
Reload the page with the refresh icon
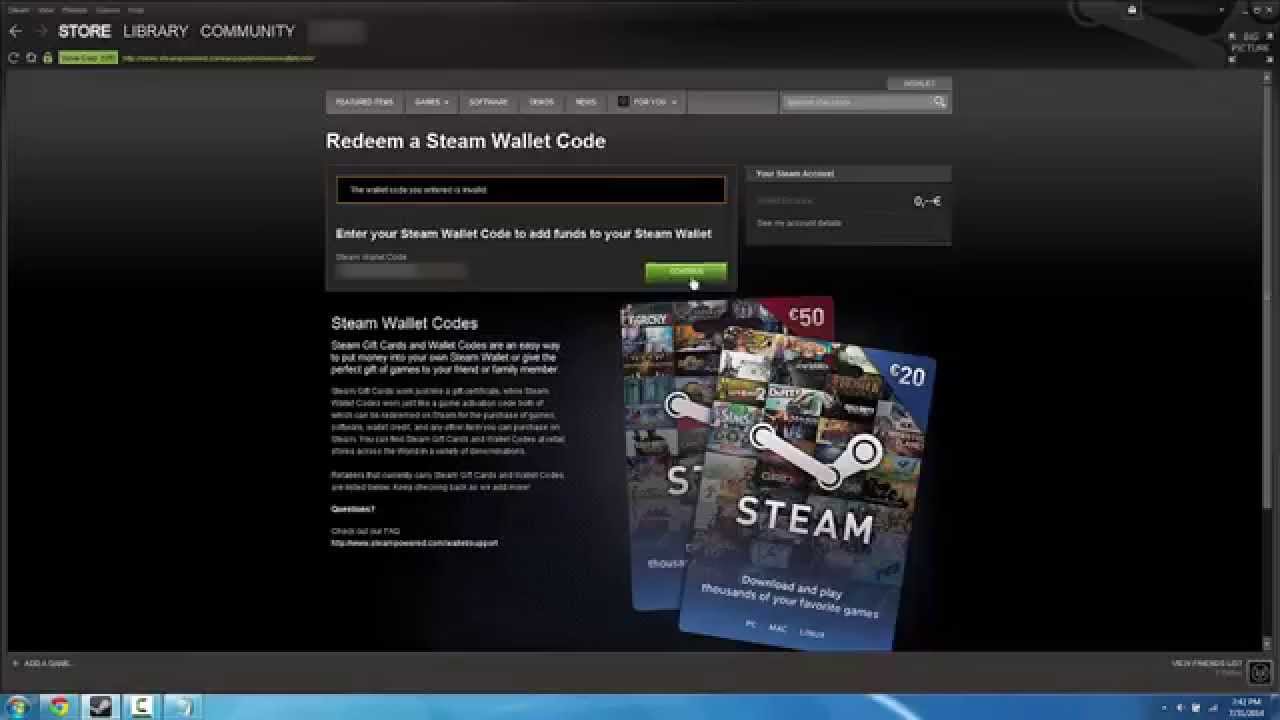click(x=14, y=58)
